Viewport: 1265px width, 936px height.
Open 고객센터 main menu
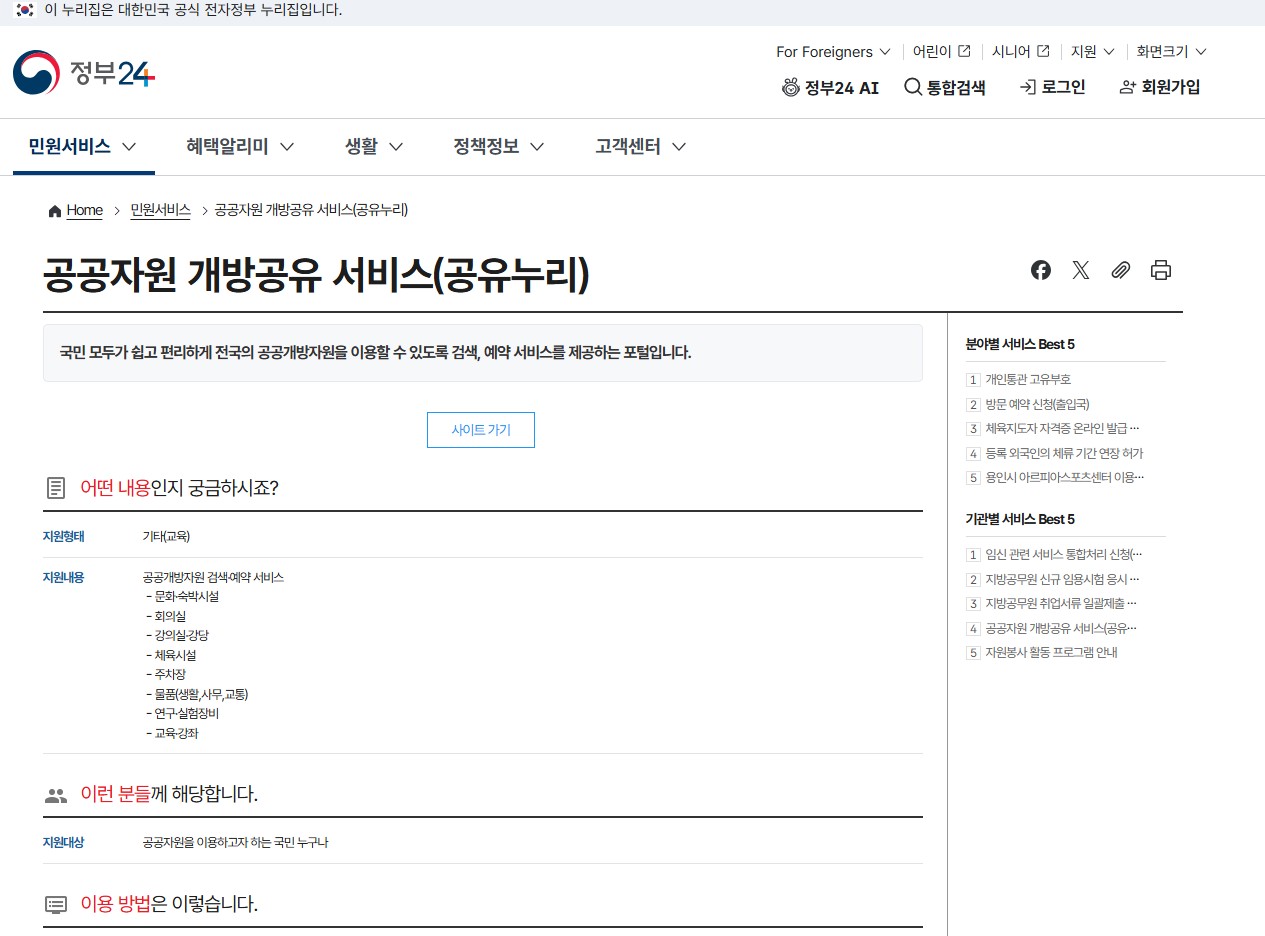641,147
